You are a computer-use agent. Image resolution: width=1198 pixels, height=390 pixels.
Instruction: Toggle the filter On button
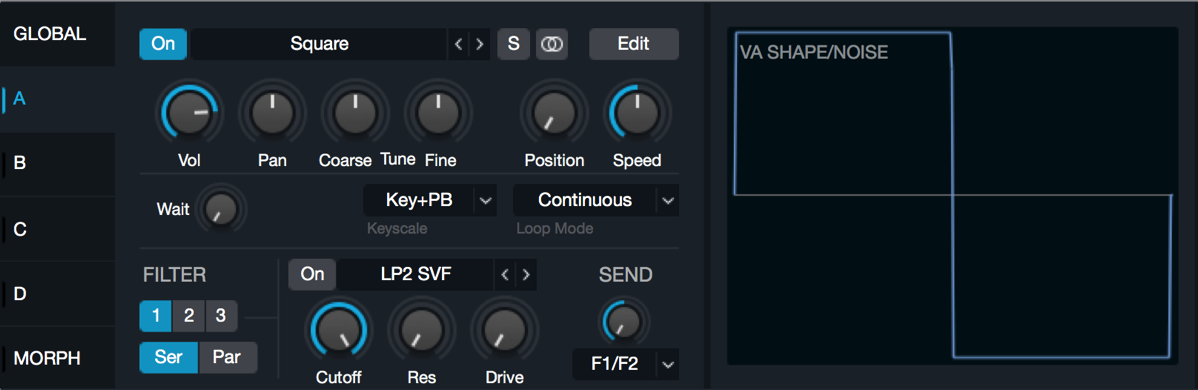[312, 275]
